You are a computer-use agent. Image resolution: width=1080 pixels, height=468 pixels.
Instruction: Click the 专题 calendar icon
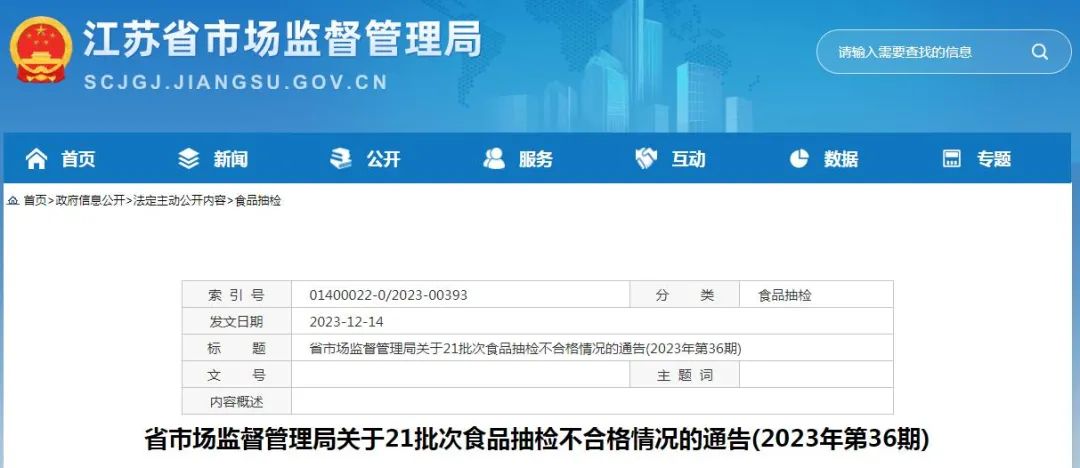(x=951, y=159)
